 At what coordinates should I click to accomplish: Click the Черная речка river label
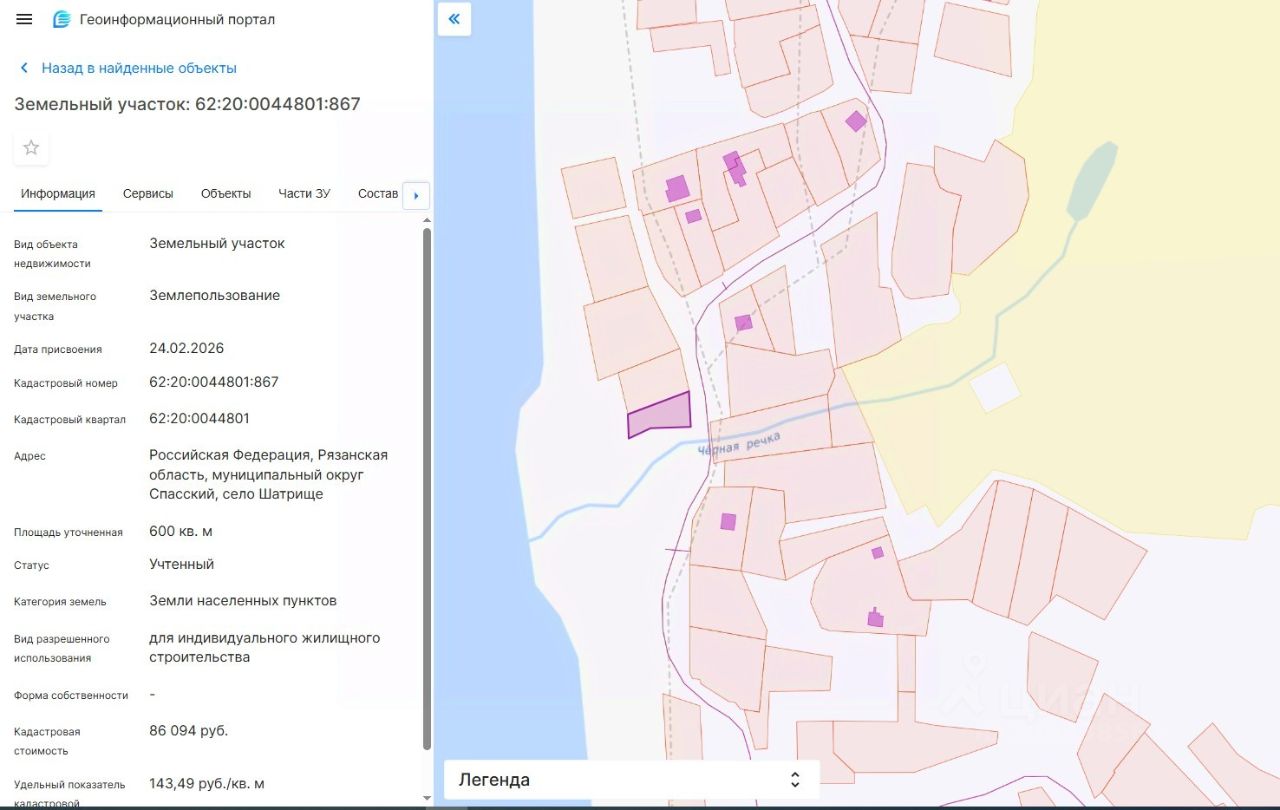tap(738, 444)
